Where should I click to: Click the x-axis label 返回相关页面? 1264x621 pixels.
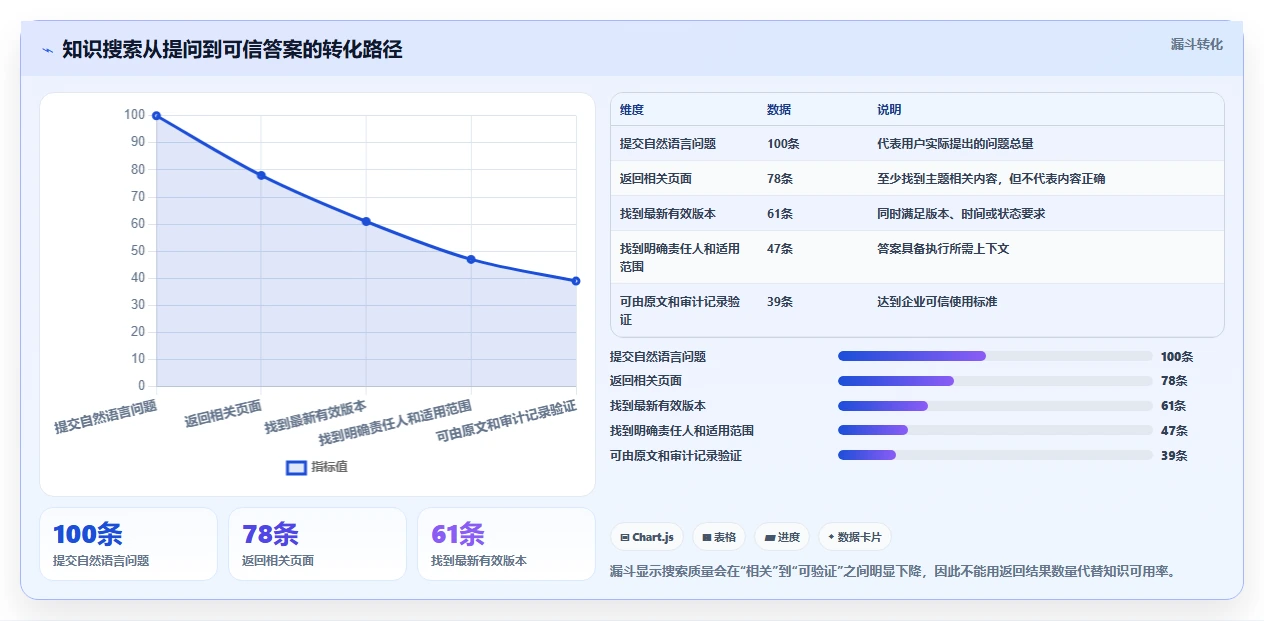tap(223, 413)
